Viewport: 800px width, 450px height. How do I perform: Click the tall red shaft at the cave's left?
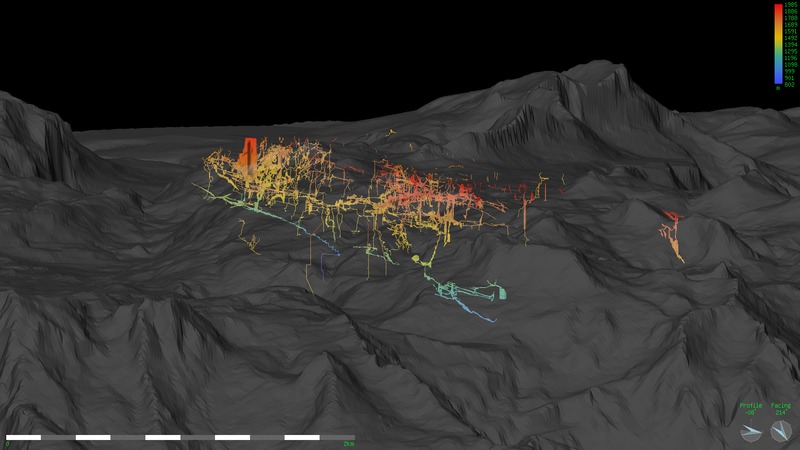tap(251, 153)
